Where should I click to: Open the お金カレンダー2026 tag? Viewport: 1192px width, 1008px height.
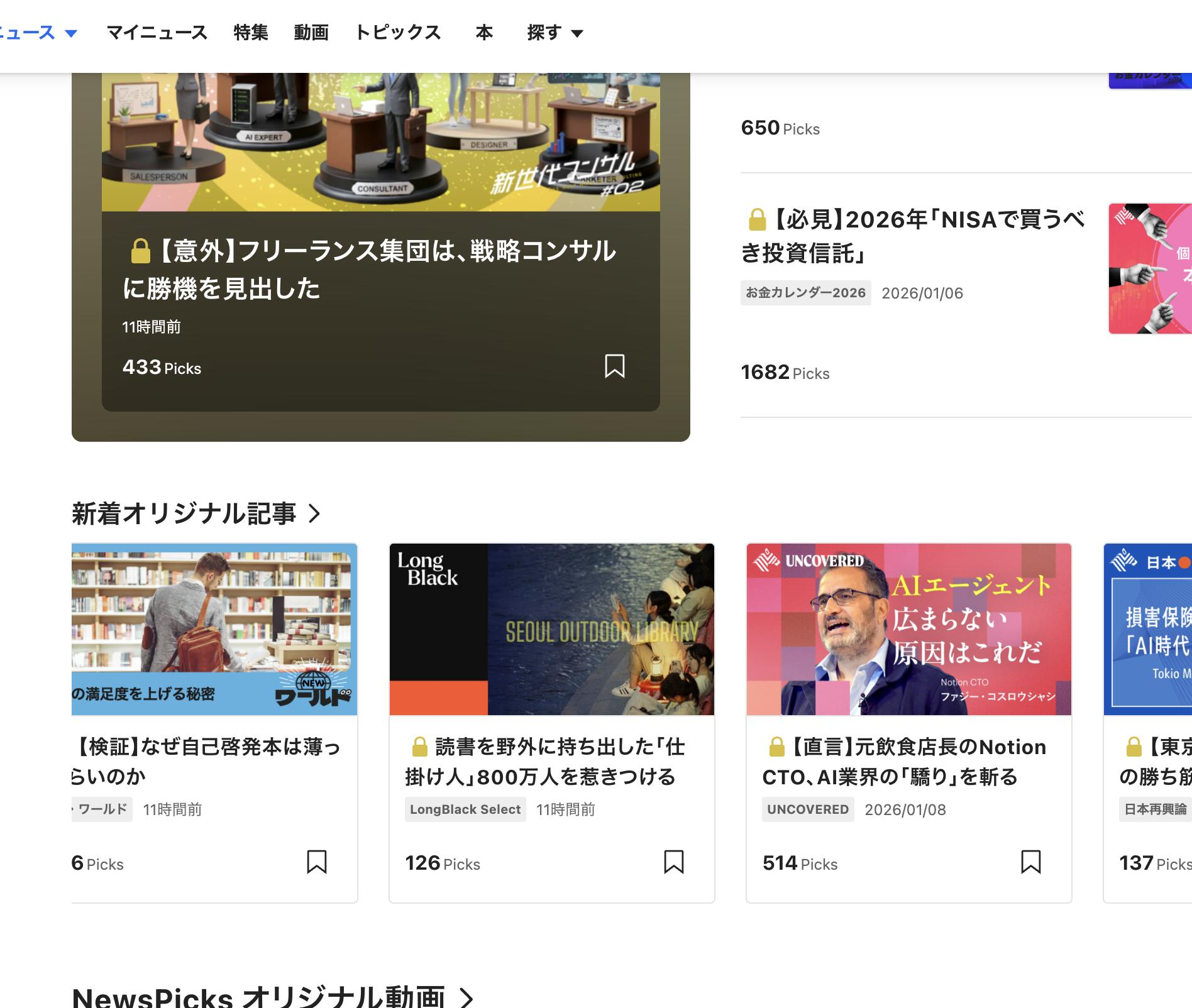[805, 293]
